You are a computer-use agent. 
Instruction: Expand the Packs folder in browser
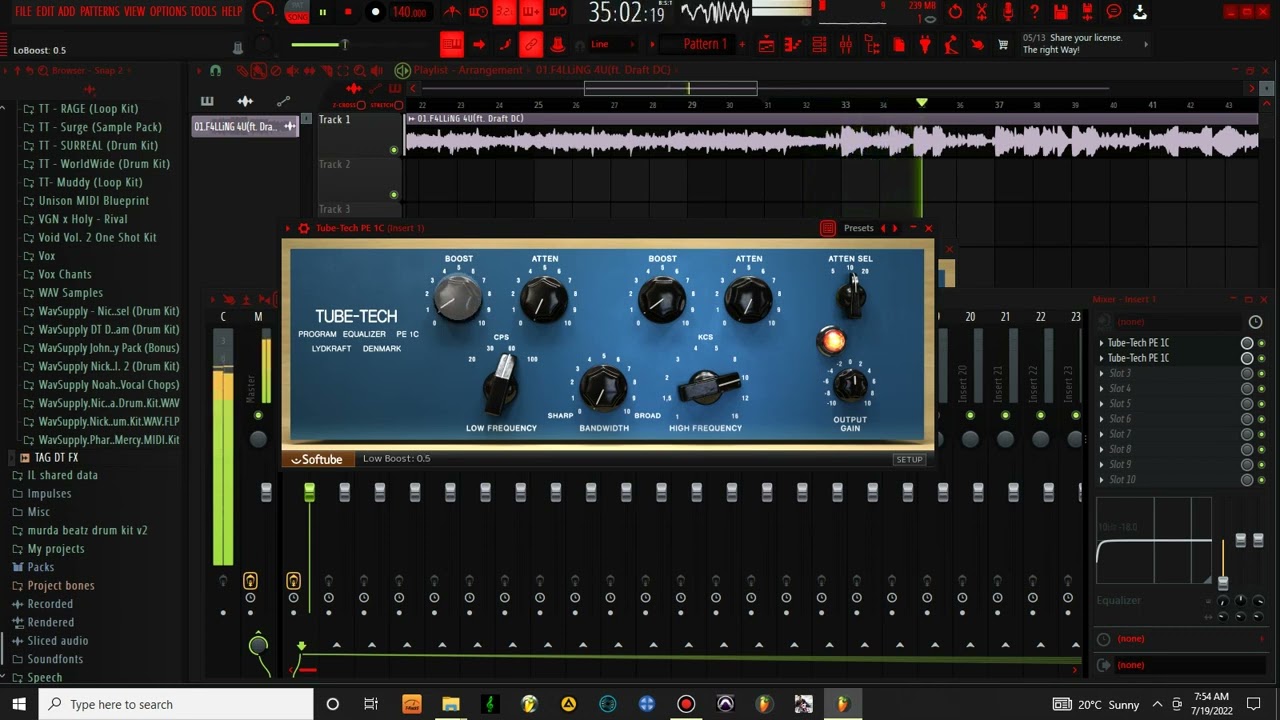coord(41,567)
